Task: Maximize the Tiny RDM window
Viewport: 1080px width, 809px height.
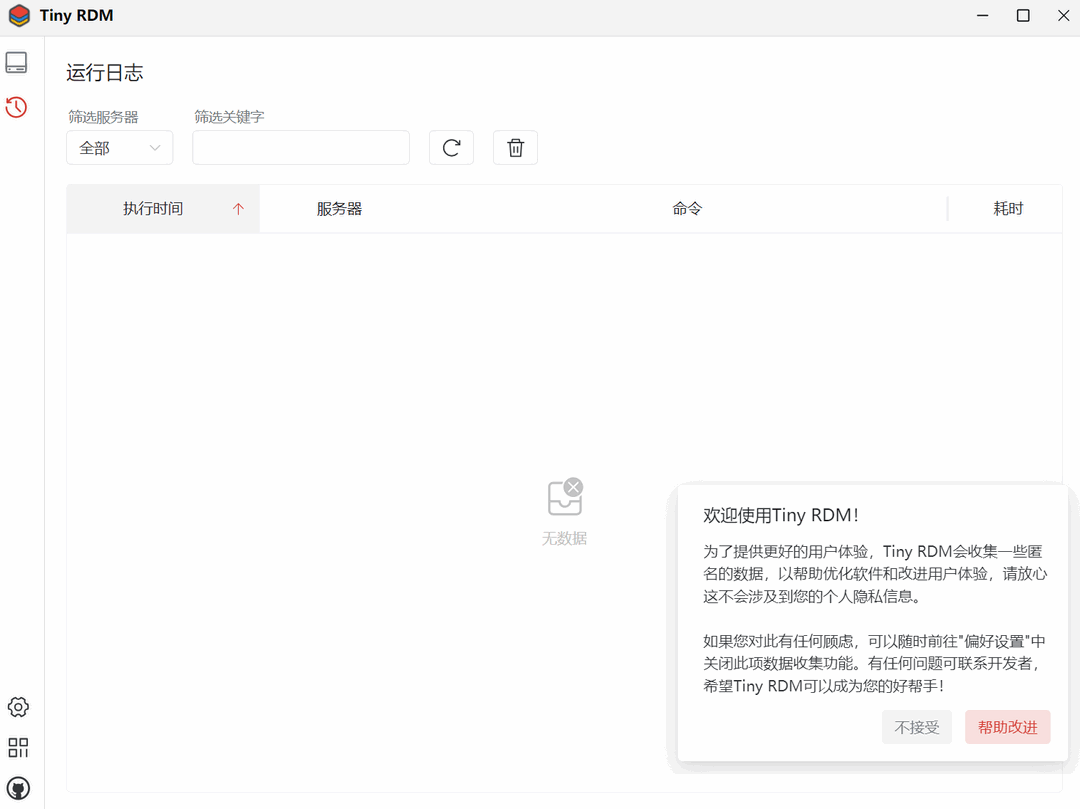Action: click(x=1024, y=15)
